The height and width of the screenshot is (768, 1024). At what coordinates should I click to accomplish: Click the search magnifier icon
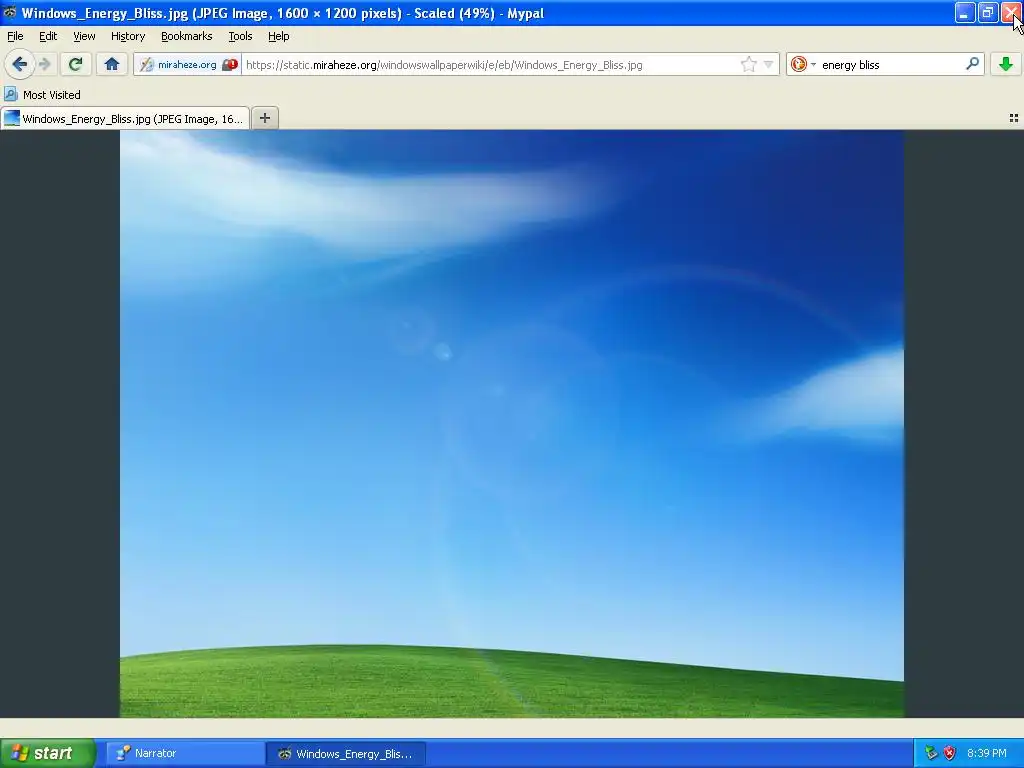click(972, 64)
